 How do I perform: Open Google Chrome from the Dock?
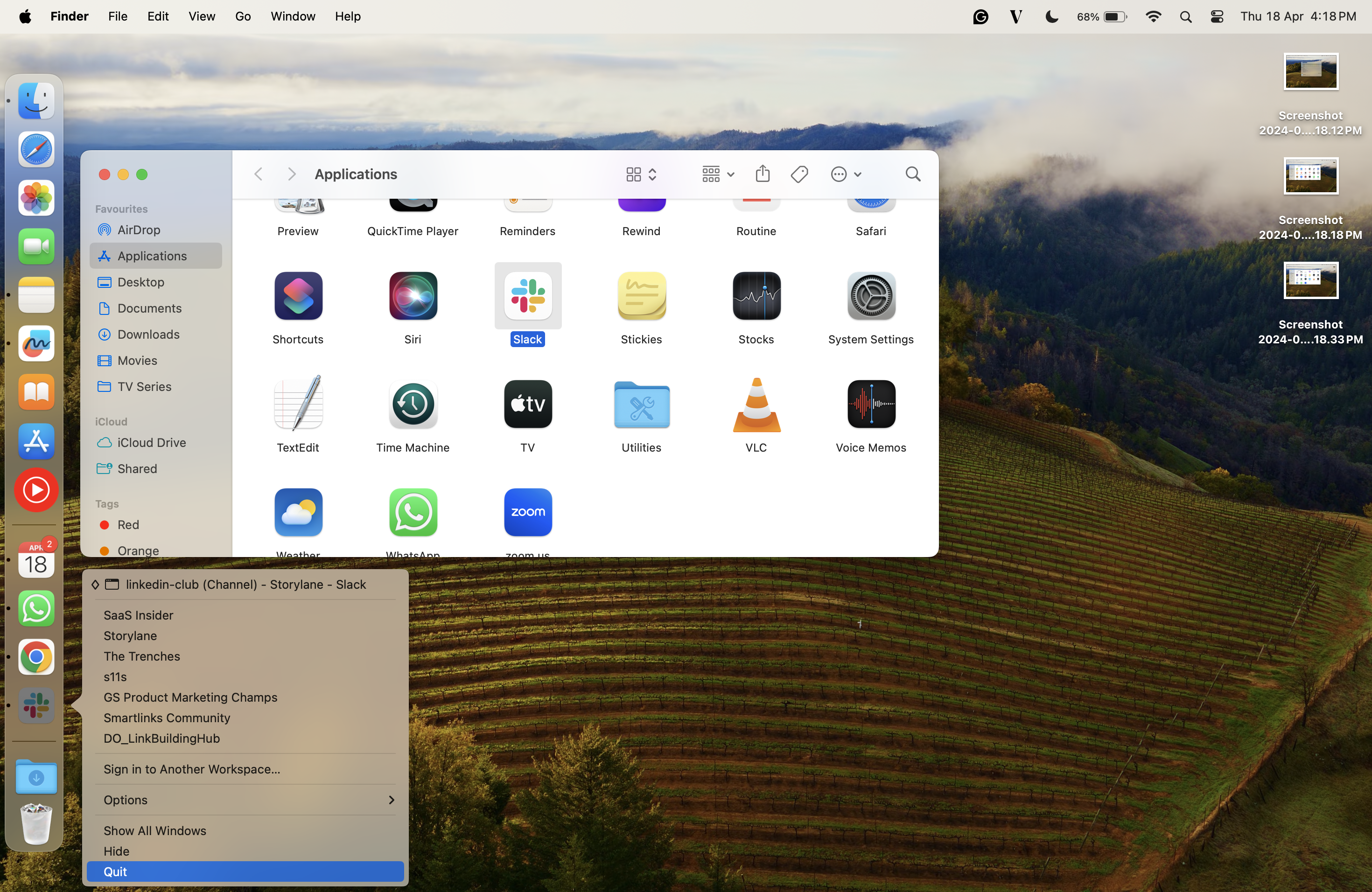(x=36, y=657)
